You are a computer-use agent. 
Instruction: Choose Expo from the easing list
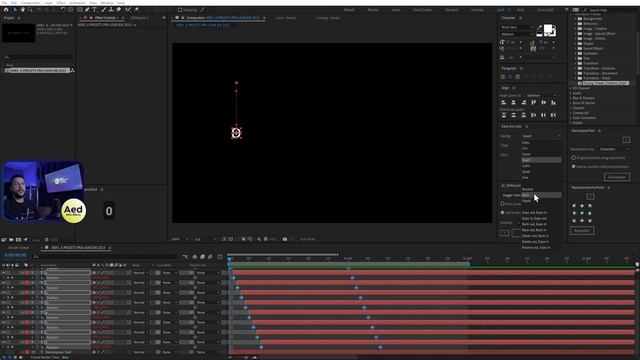point(541,142)
